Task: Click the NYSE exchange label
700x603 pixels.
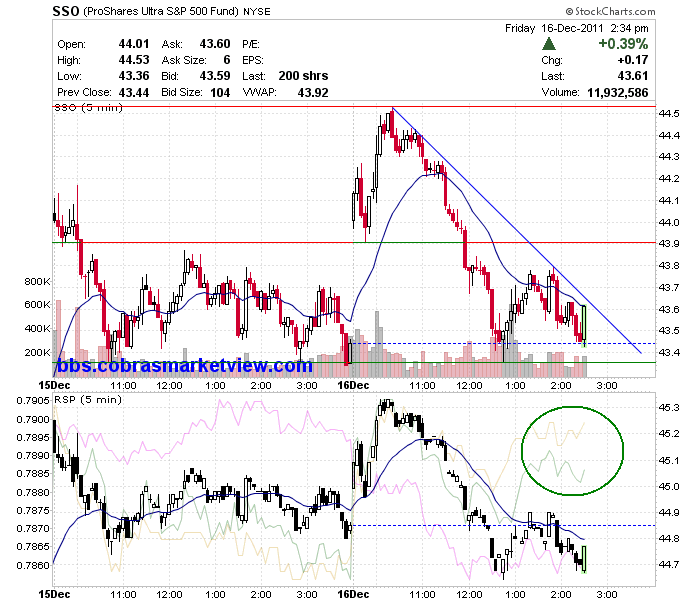Action: [x=257, y=12]
